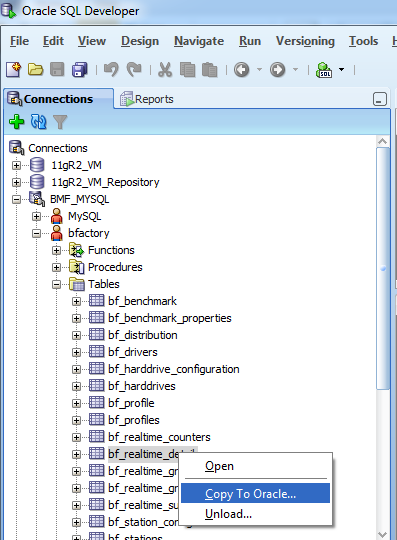Click the Copy icon in toolbar

coord(188,70)
